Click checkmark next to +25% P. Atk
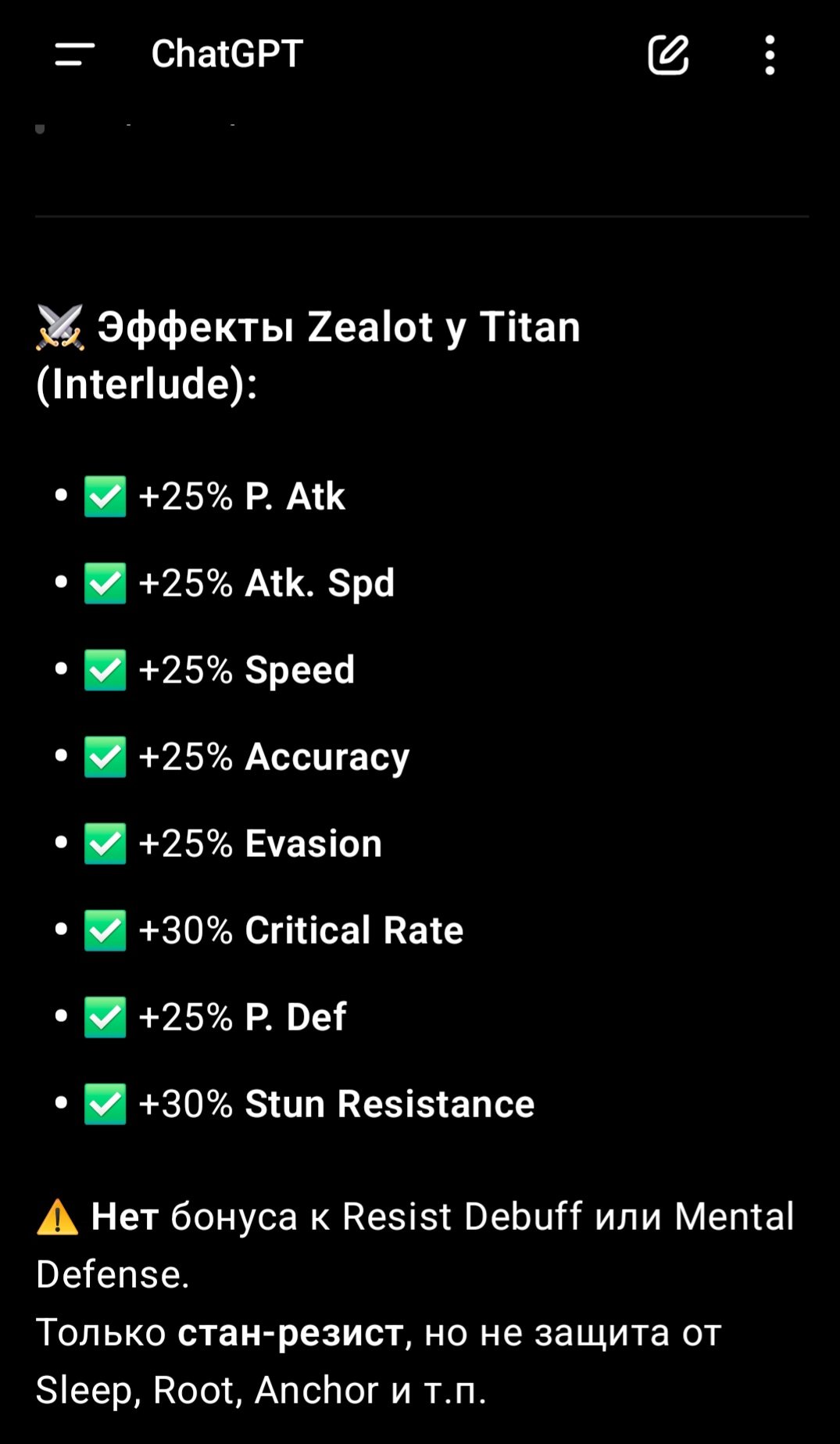This screenshot has width=840, height=1444. [x=105, y=497]
